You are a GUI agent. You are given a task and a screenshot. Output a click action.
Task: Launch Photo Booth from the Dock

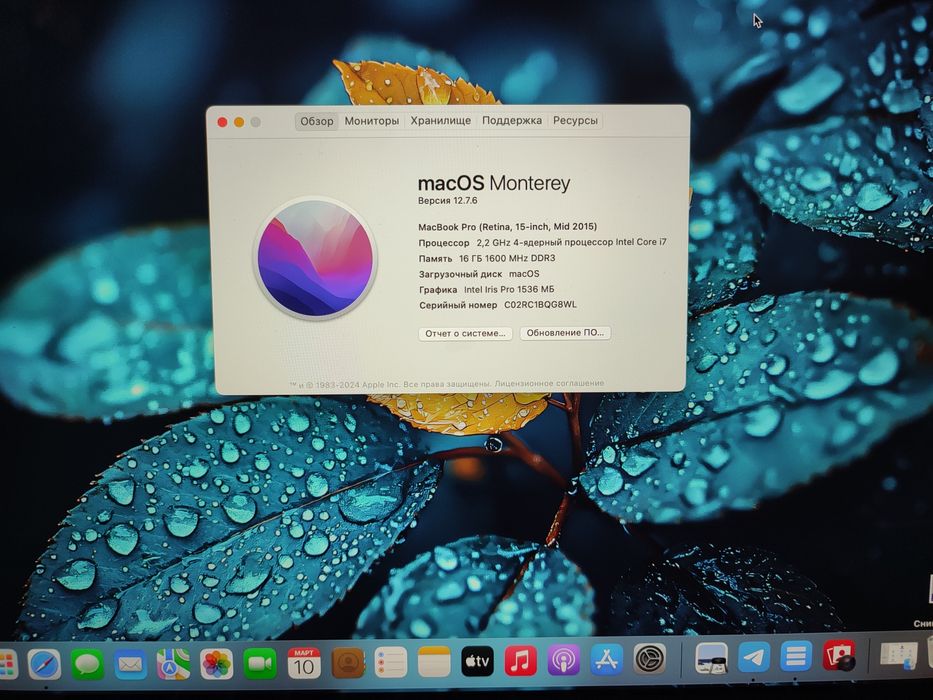click(840, 656)
